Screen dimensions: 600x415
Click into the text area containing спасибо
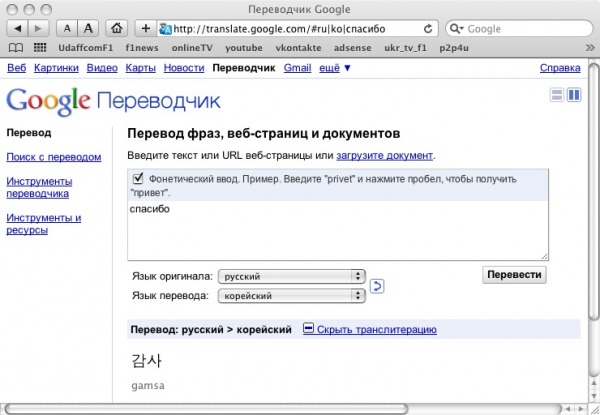(x=338, y=230)
